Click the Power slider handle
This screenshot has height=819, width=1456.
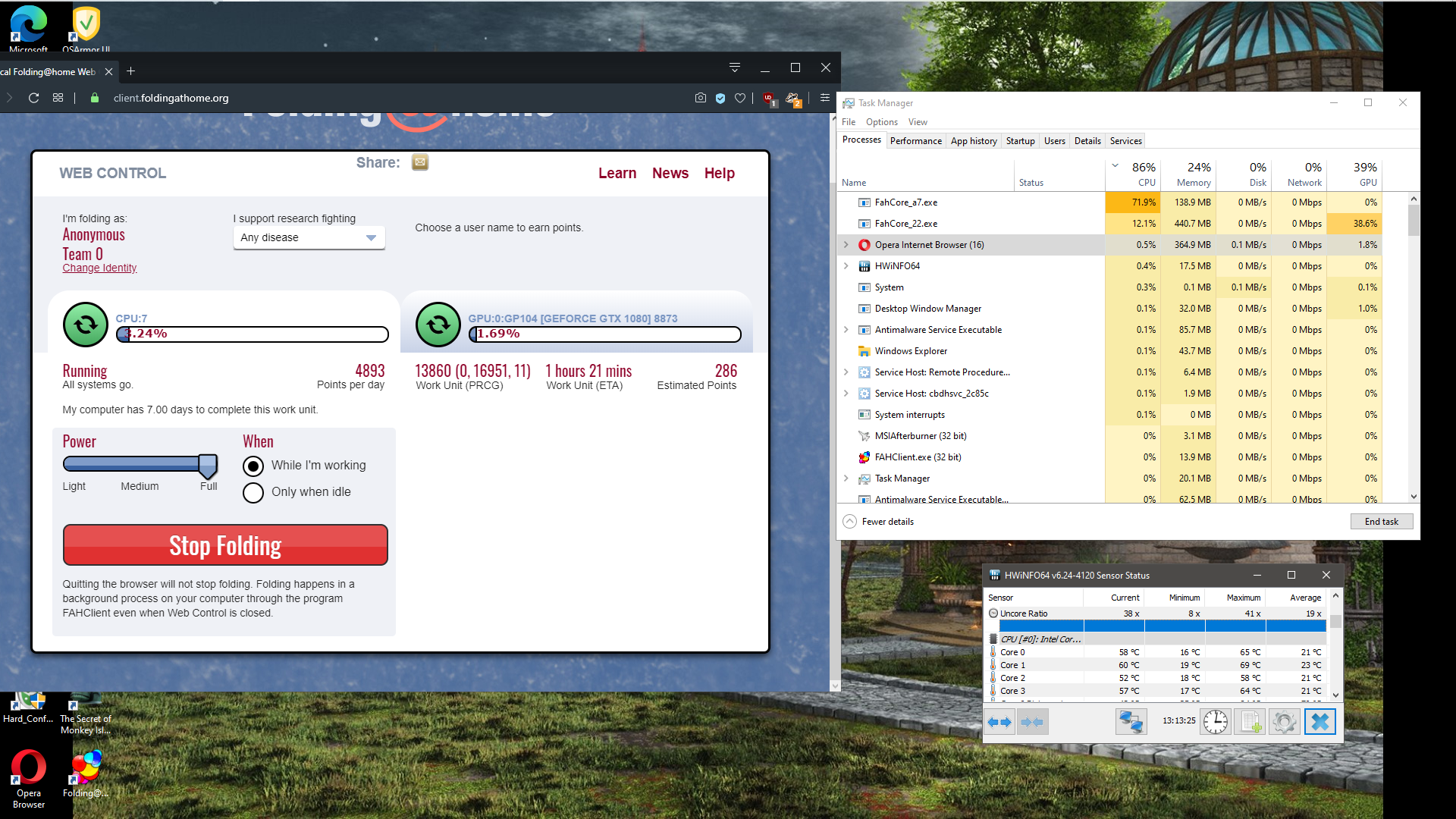click(x=208, y=465)
